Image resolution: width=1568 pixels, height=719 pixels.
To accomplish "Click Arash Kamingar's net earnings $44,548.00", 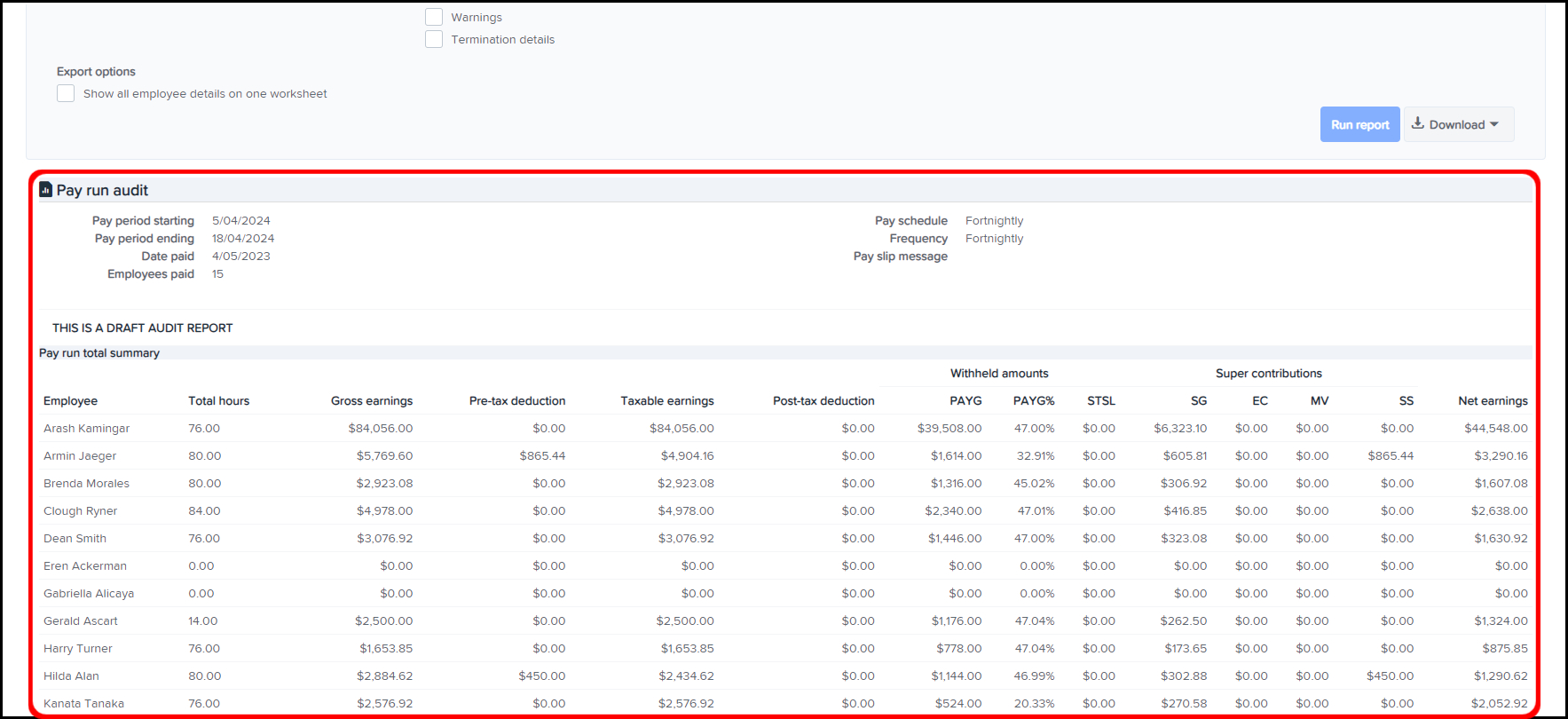I will [x=1496, y=429].
